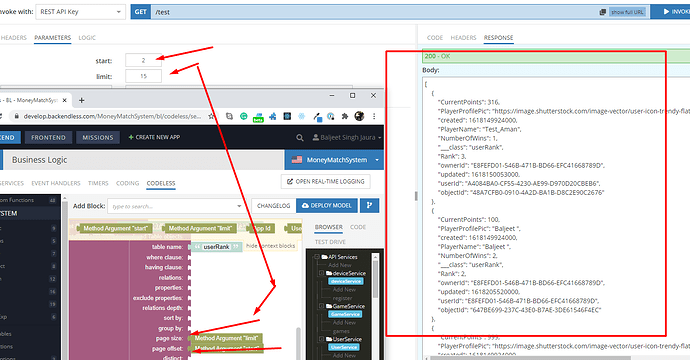Image resolution: width=690 pixels, height=360 pixels.
Task: Click the App Id context block
Action: 262,228
